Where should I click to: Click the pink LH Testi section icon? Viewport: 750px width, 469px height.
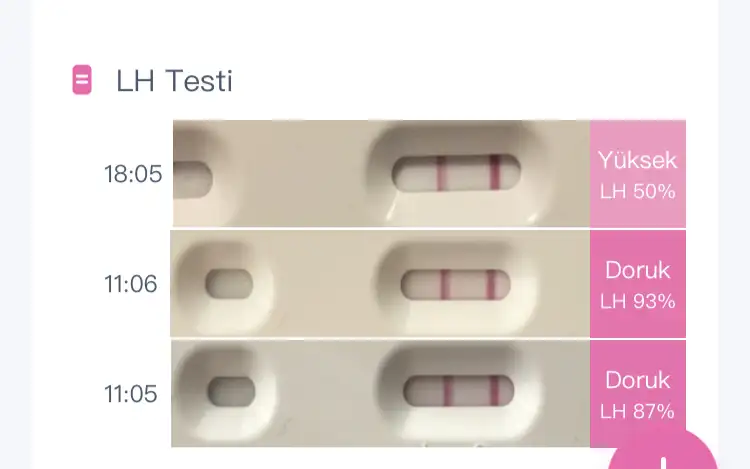[82, 80]
